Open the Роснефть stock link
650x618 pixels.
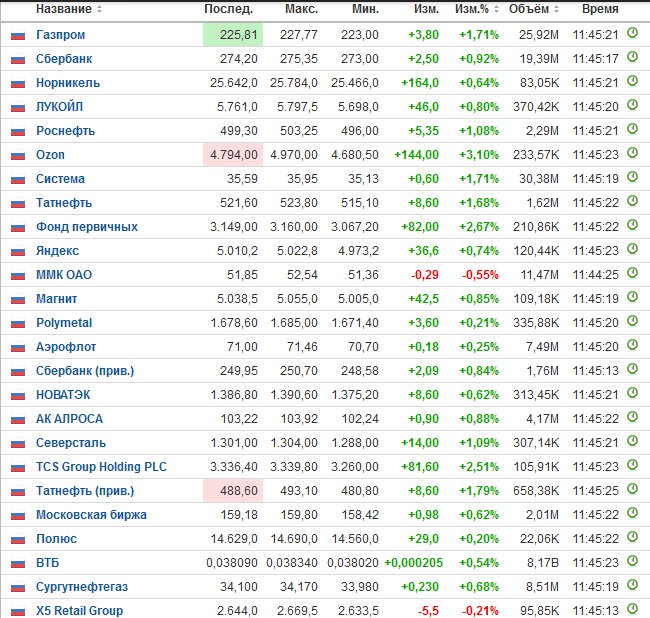pyautogui.click(x=65, y=131)
